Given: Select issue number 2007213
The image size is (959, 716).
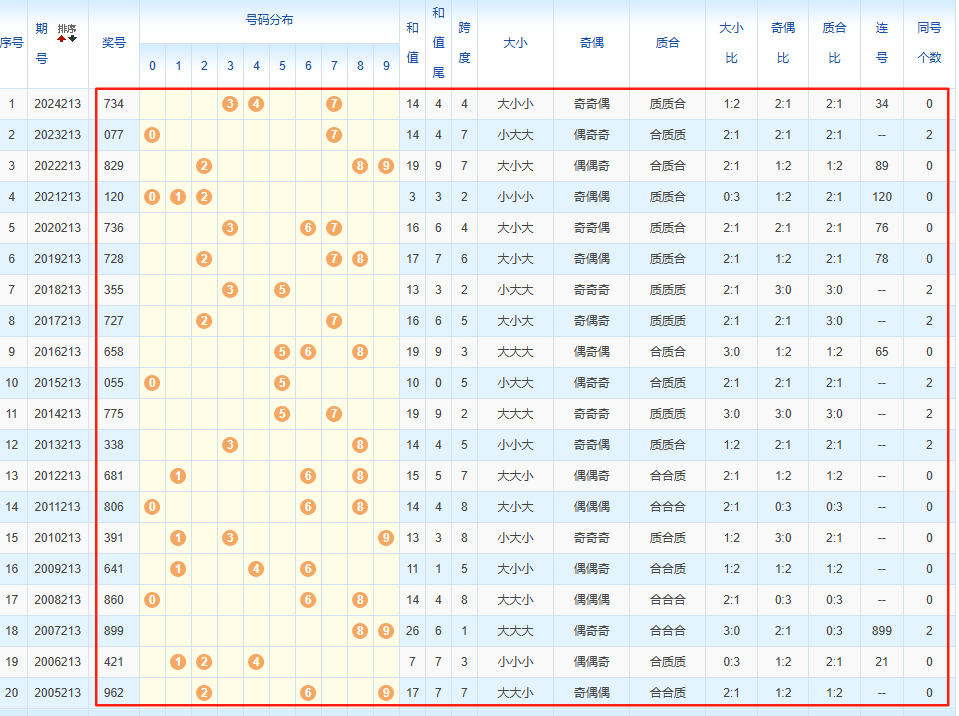Looking at the screenshot, I should (57, 631).
